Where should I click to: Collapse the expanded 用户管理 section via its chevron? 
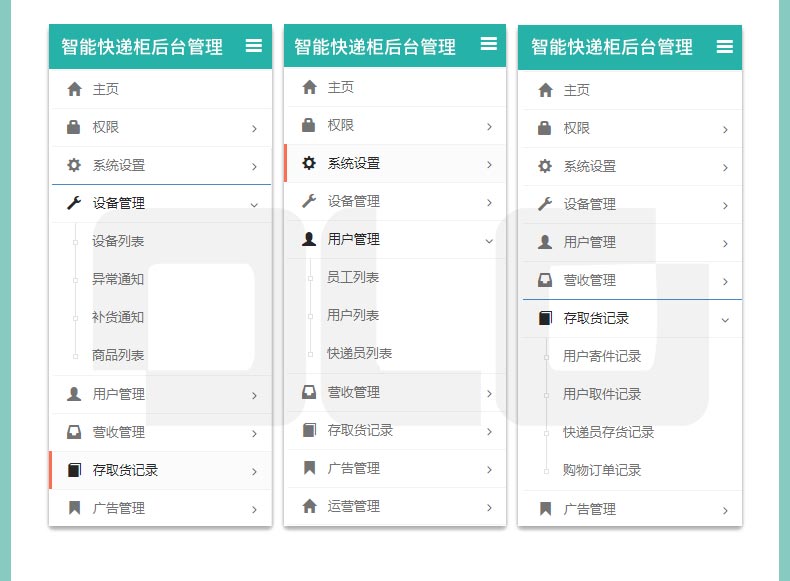[489, 241]
